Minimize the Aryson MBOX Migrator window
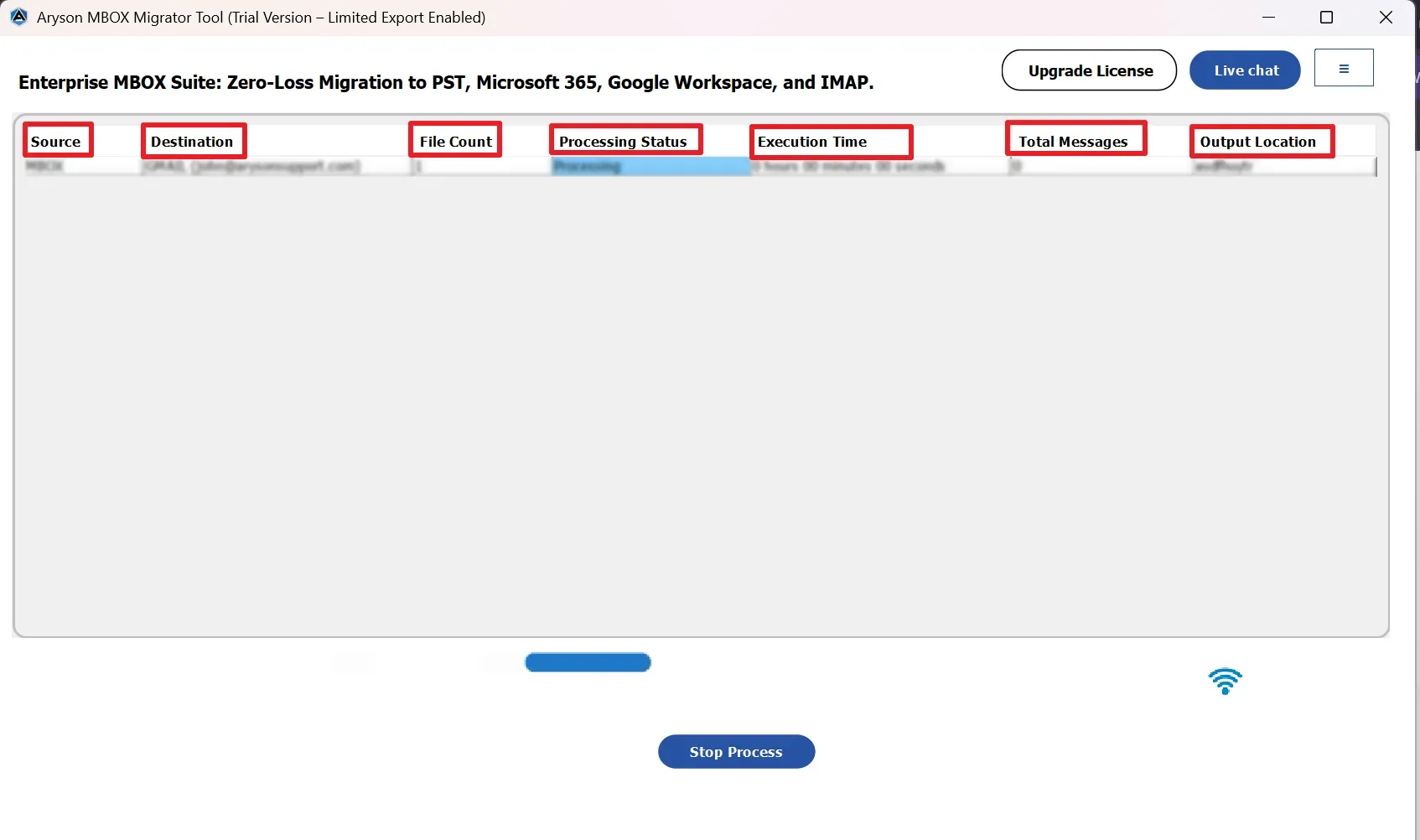1420x840 pixels. tap(1268, 17)
